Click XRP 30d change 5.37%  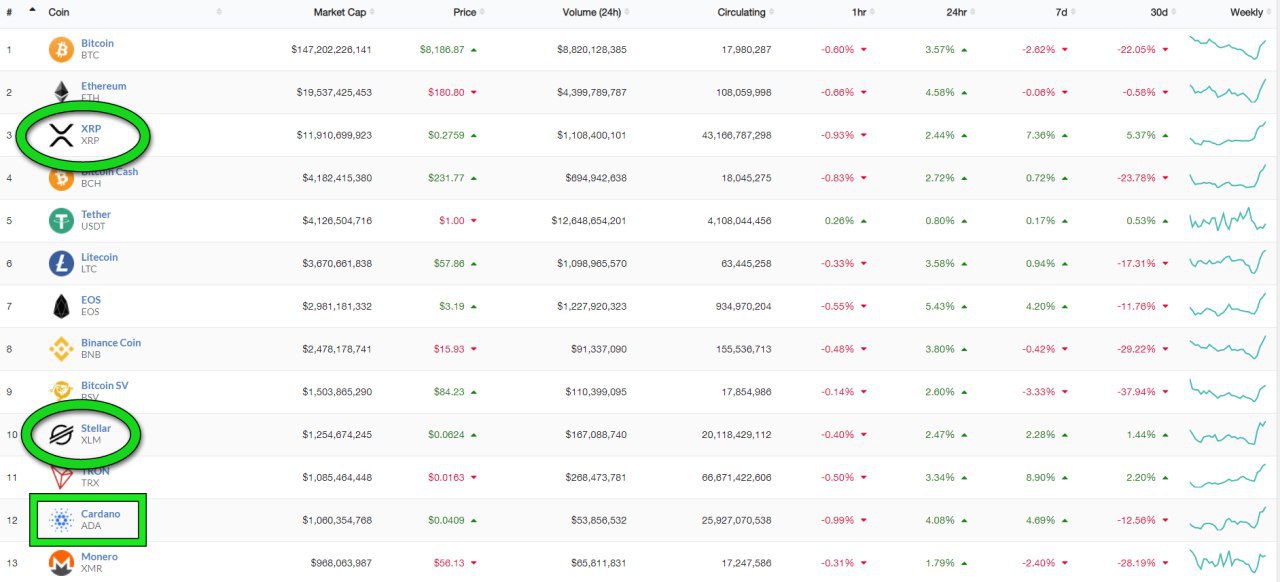[x=1141, y=135]
